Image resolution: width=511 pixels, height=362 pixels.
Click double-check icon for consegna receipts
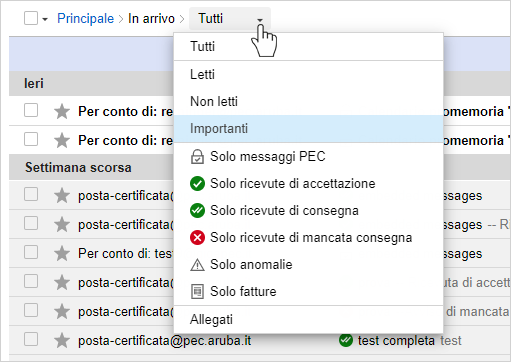click(197, 211)
